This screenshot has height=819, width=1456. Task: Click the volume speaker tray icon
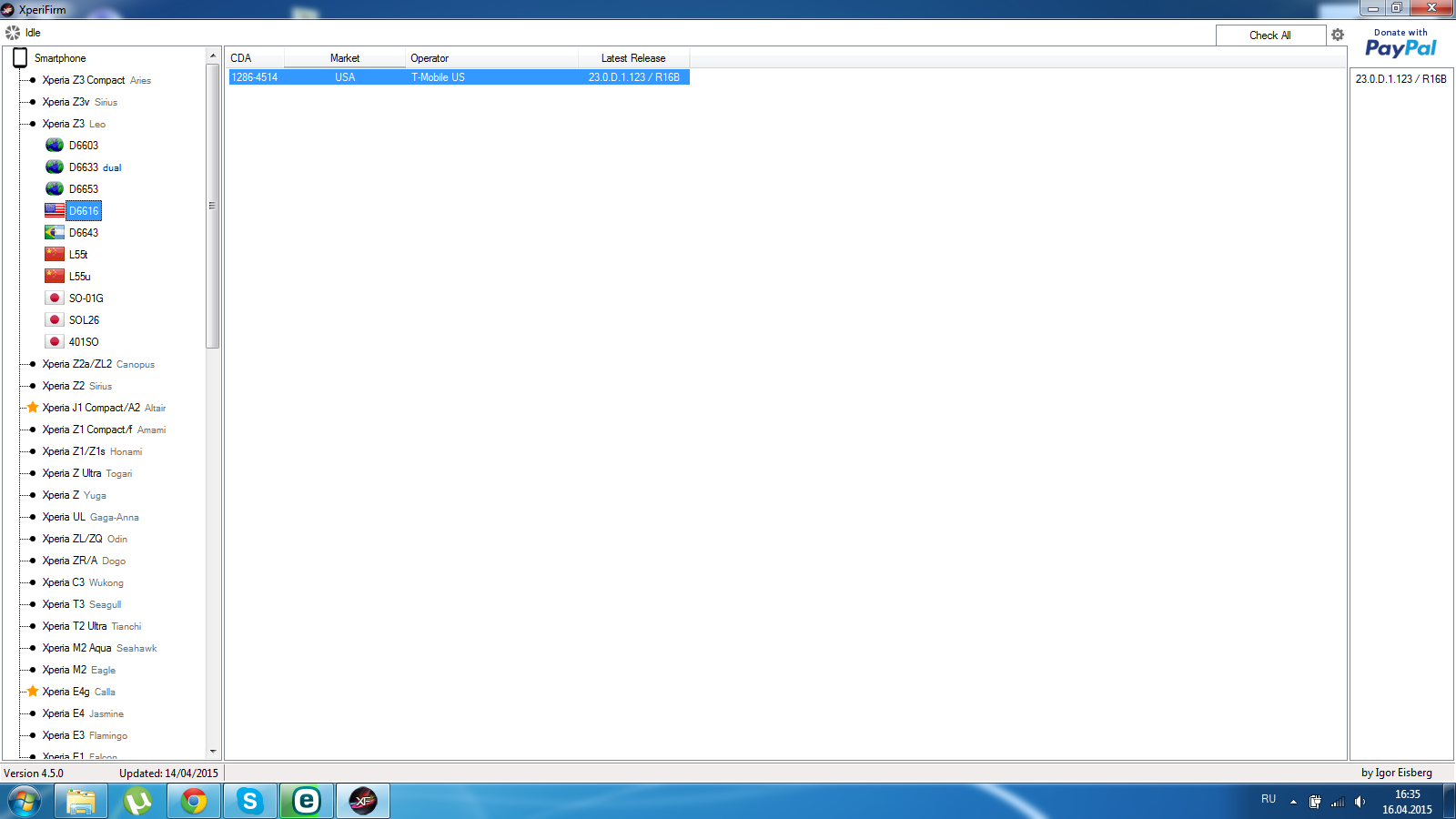[x=1360, y=802]
